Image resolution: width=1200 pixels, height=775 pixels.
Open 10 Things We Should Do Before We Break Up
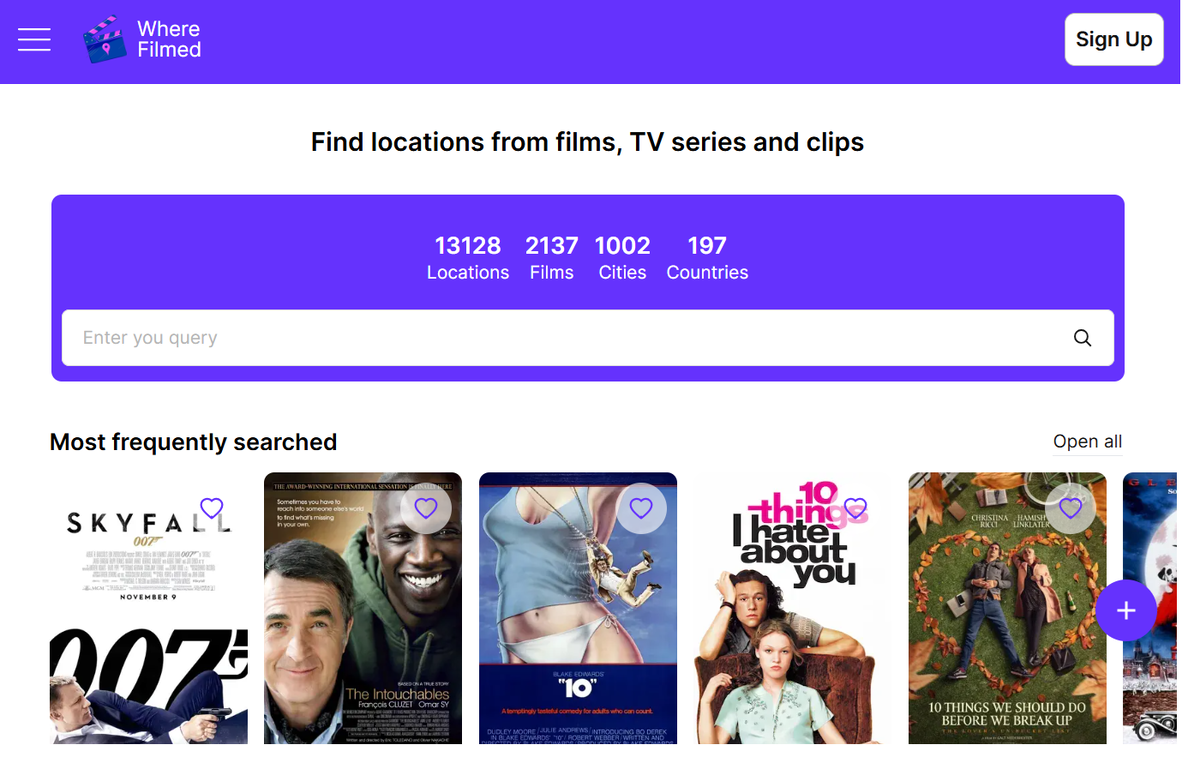point(1007,608)
